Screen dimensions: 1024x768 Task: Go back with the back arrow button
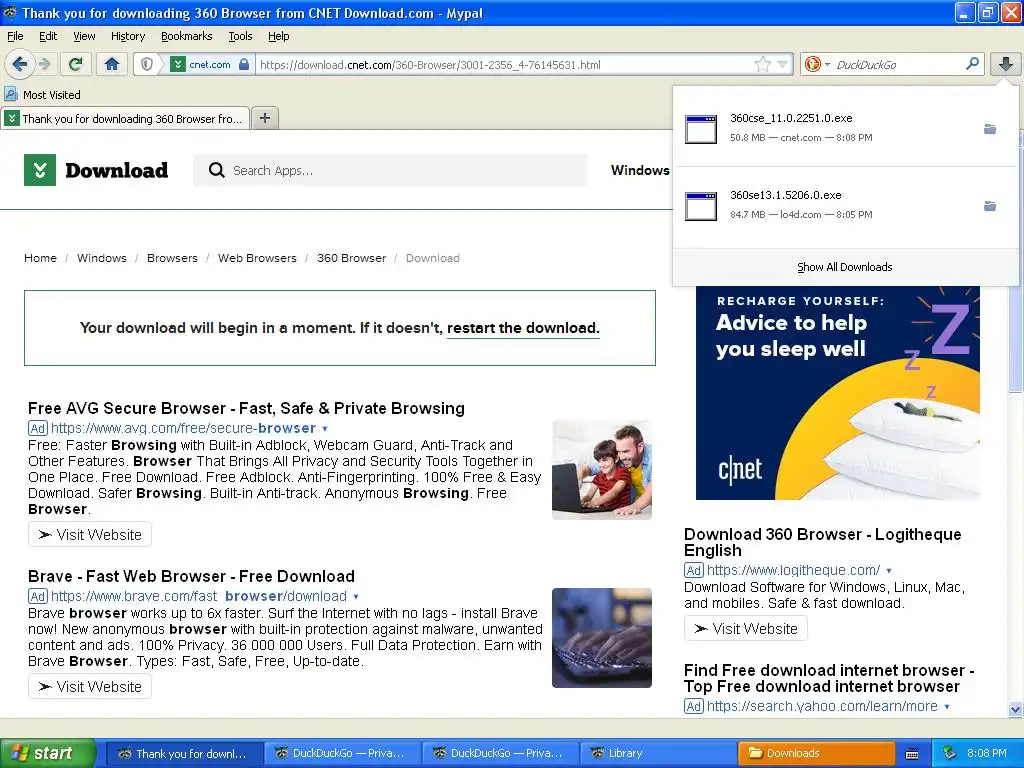[19, 64]
